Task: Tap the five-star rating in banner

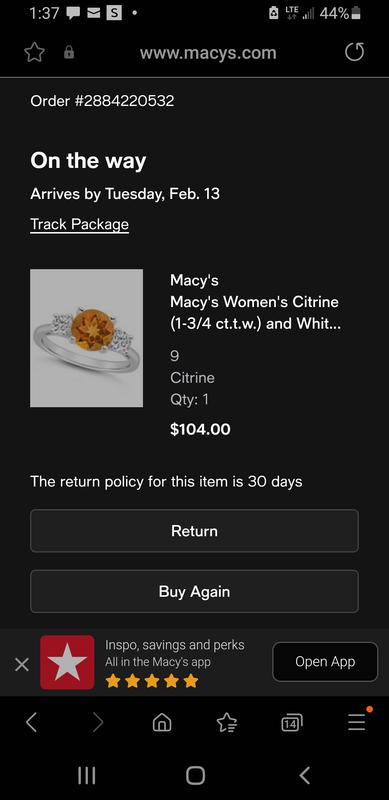Action: point(152,681)
